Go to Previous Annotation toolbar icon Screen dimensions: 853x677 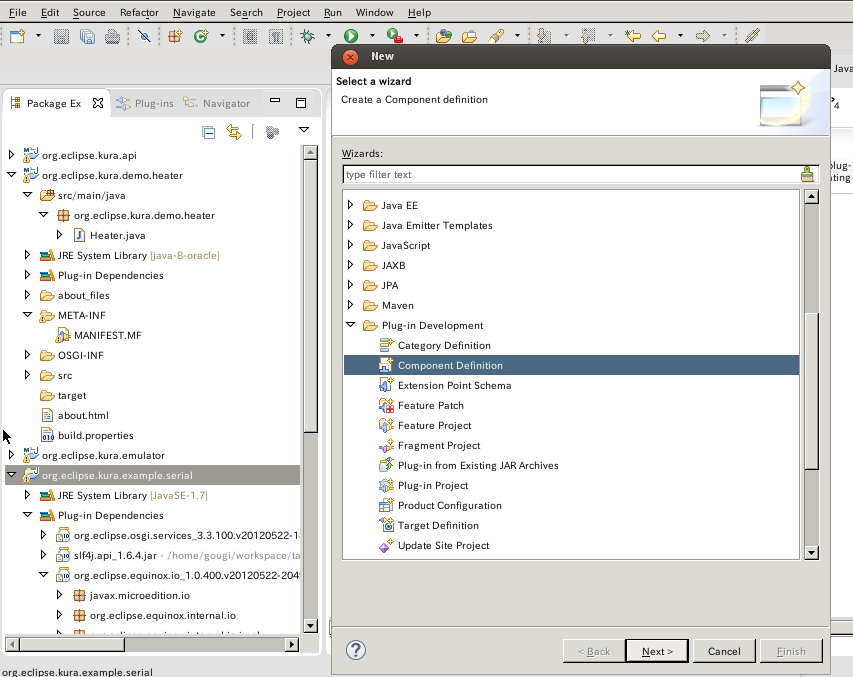click(588, 36)
